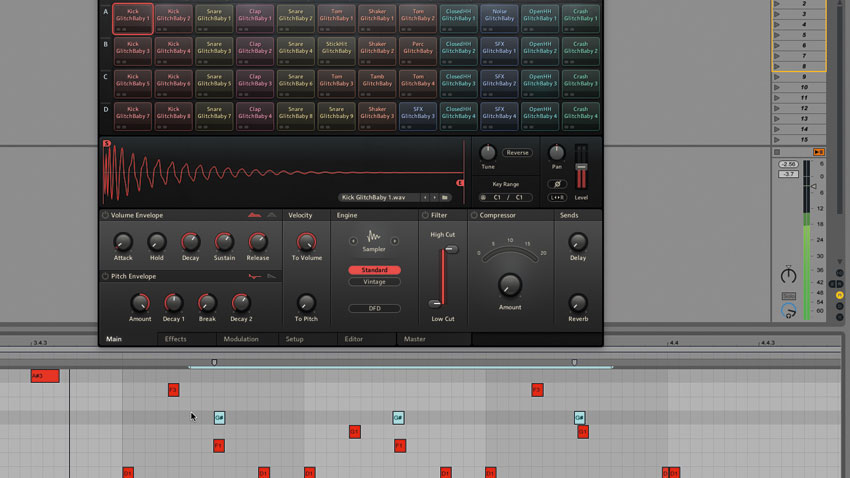Click the Sustain knob
The width and height of the screenshot is (850, 478).
[224, 242]
